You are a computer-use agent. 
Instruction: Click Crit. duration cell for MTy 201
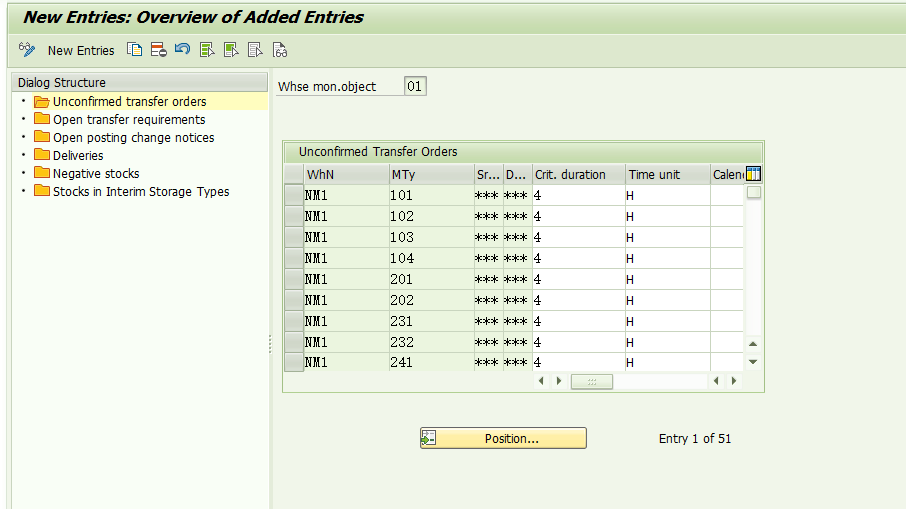point(578,279)
